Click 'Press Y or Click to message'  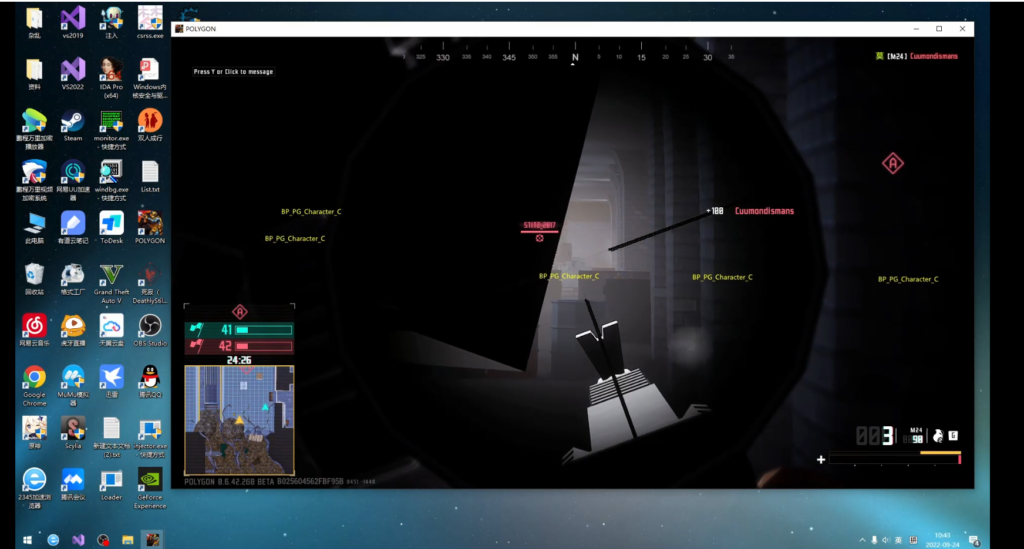click(x=233, y=72)
